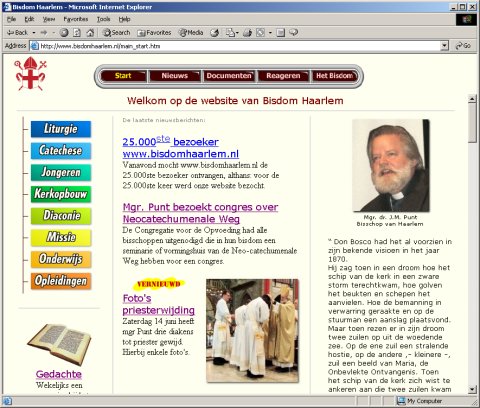The height and width of the screenshot is (408, 480).
Task: Open the Mgr. Punt bezoekt congres link
Action: point(200,213)
